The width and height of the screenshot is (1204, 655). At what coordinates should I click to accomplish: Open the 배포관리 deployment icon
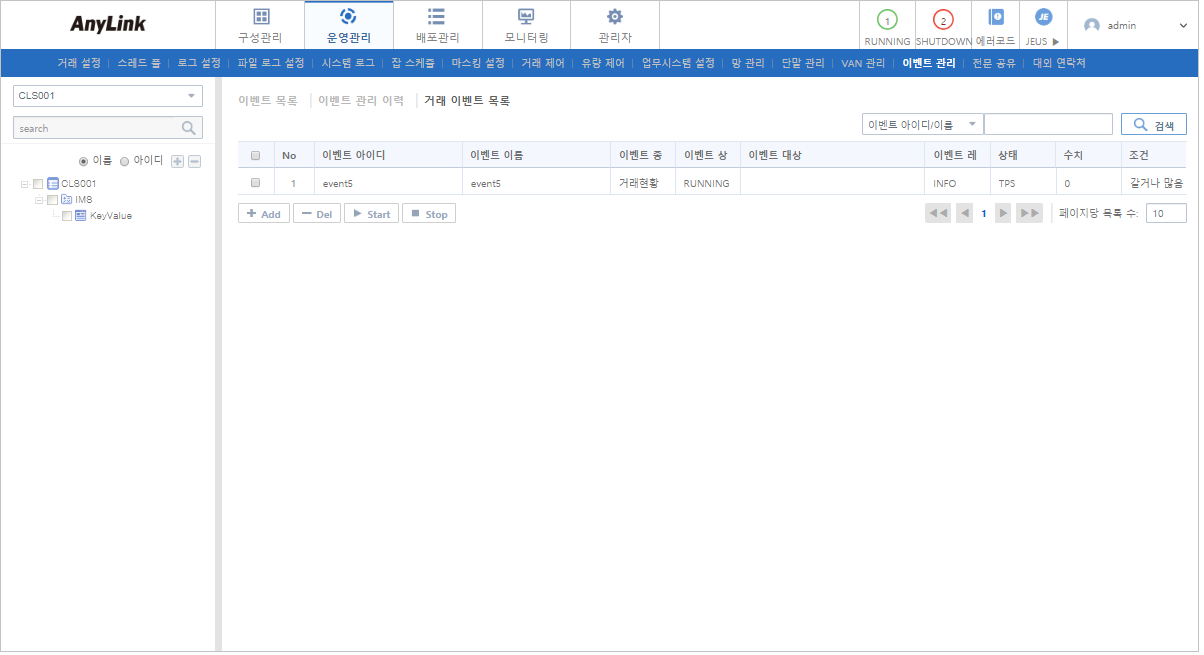437,17
